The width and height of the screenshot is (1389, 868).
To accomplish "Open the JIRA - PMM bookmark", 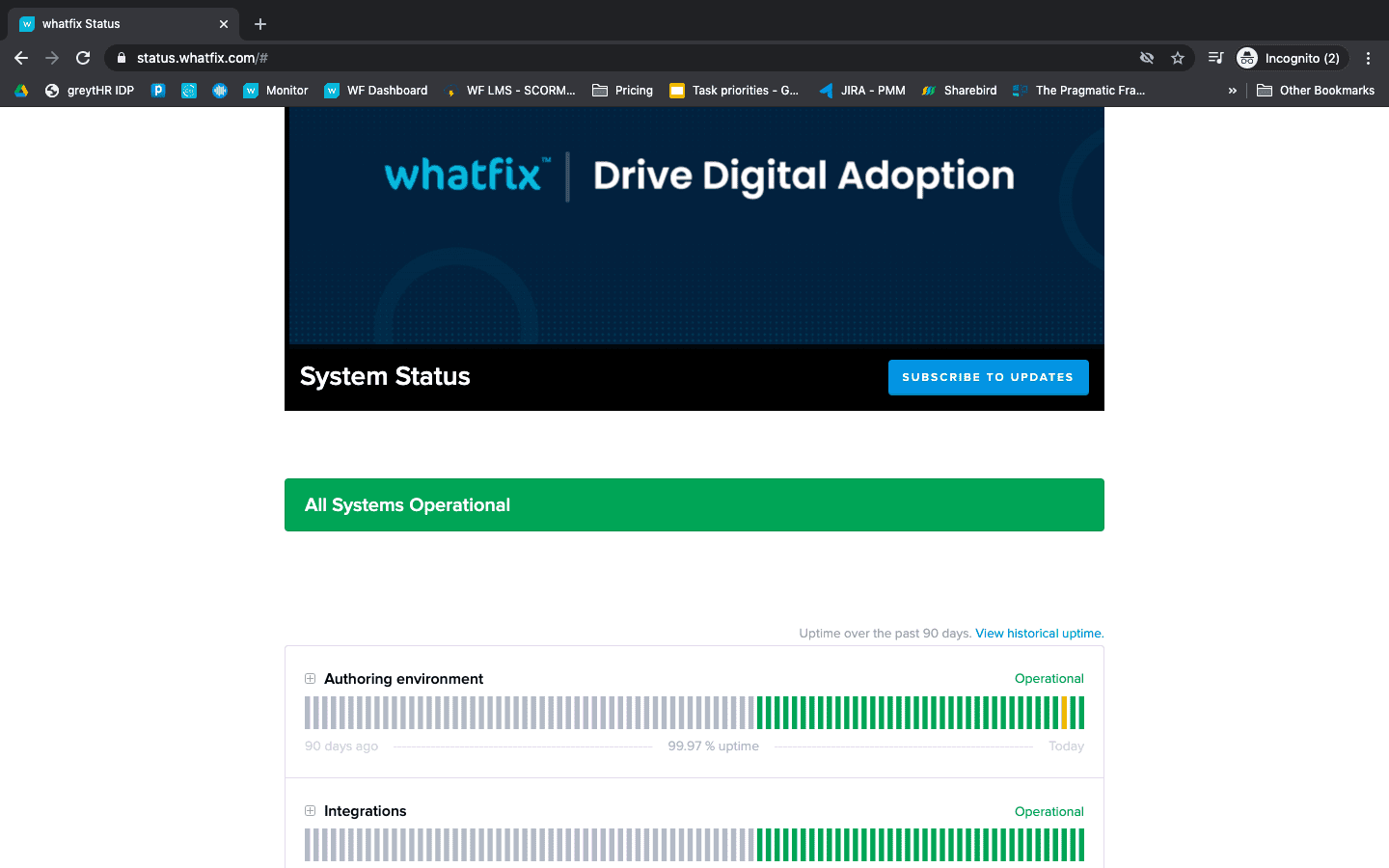I will pyautogui.click(x=862, y=91).
